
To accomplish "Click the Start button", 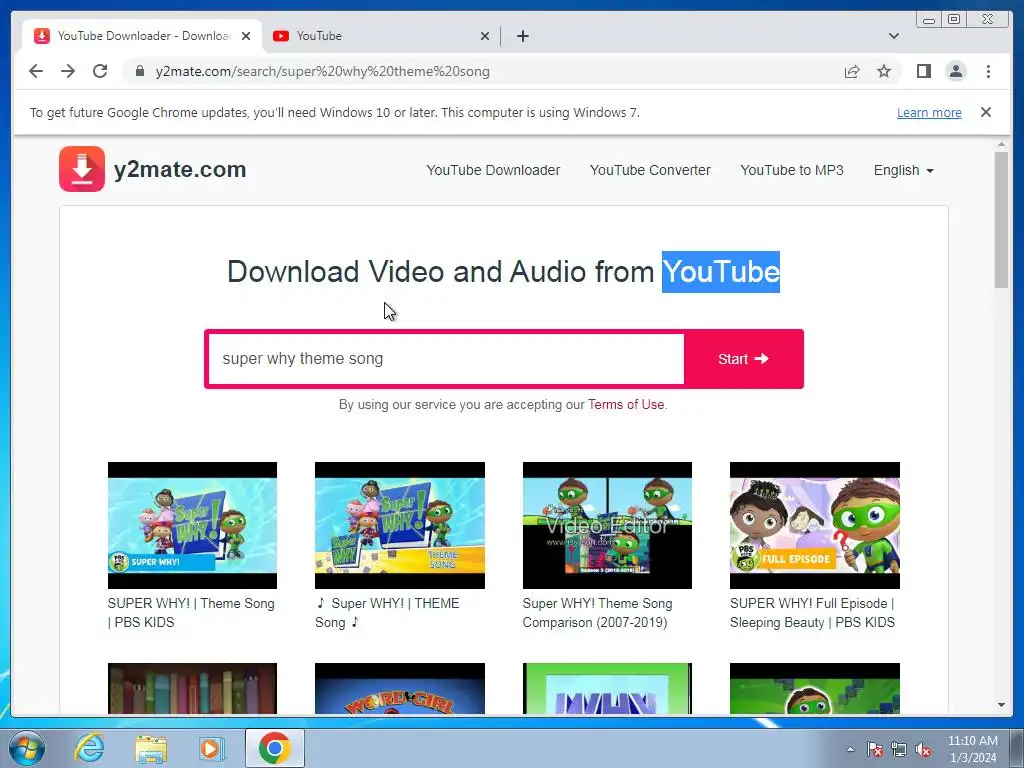I will (x=743, y=359).
